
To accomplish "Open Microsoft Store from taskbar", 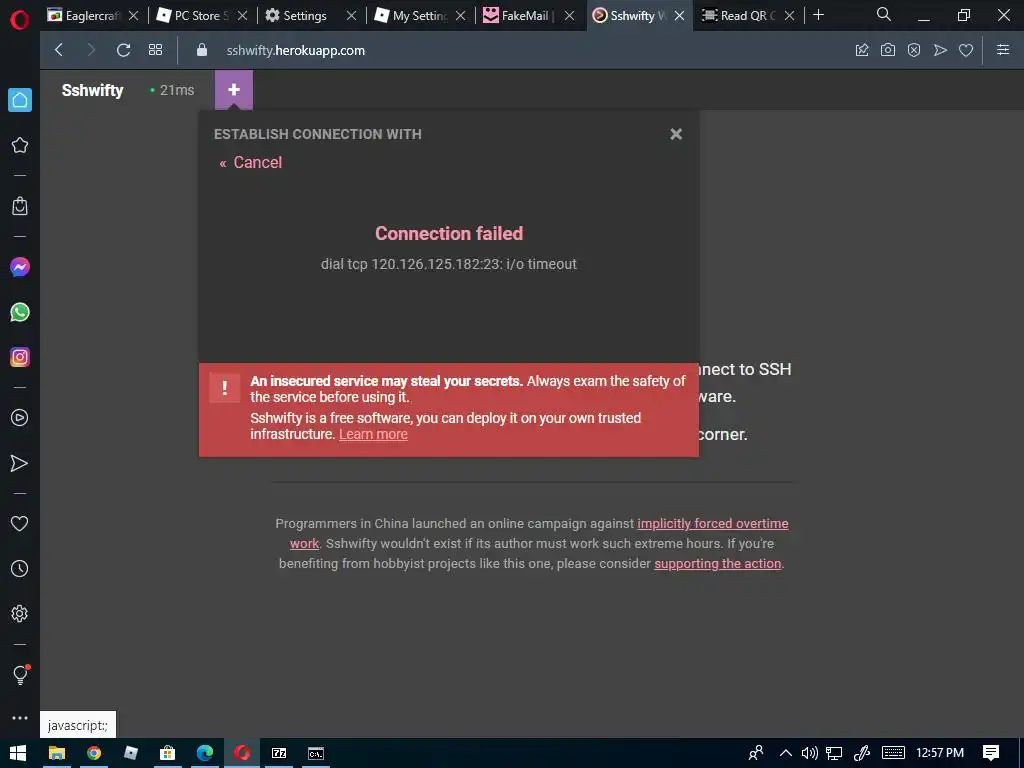I will click(x=168, y=753).
